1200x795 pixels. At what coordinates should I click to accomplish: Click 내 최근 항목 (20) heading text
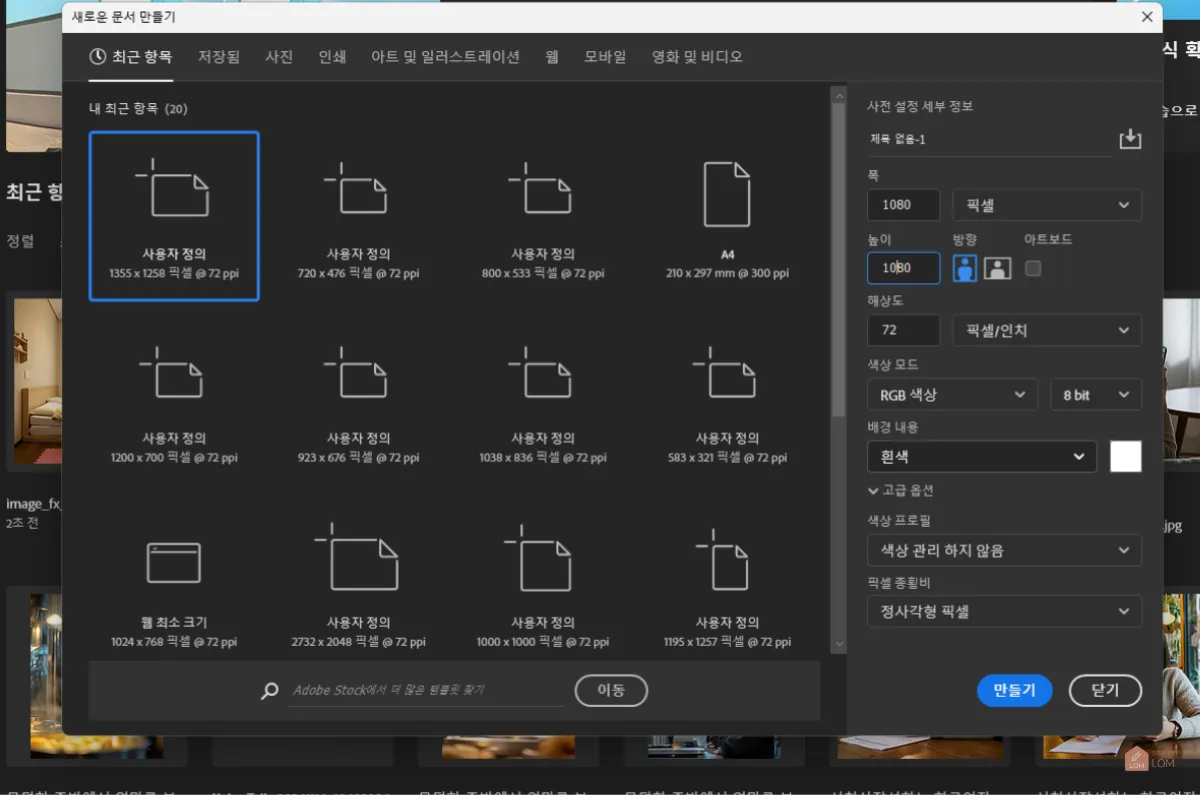(138, 108)
